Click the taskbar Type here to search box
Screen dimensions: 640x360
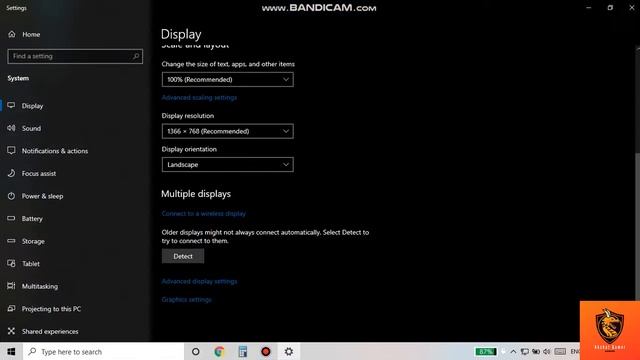tap(104, 351)
